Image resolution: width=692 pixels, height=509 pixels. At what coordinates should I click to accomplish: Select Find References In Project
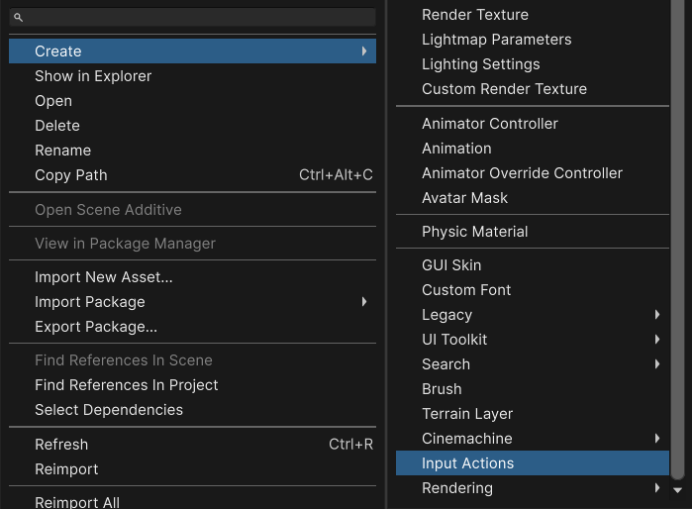pyautogui.click(x=126, y=385)
